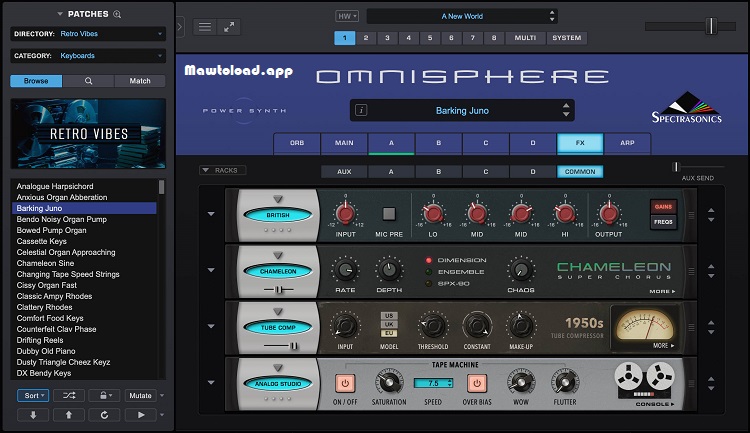750x433 pixels.
Task: Step to next patch with down arrow
Action: (33, 415)
